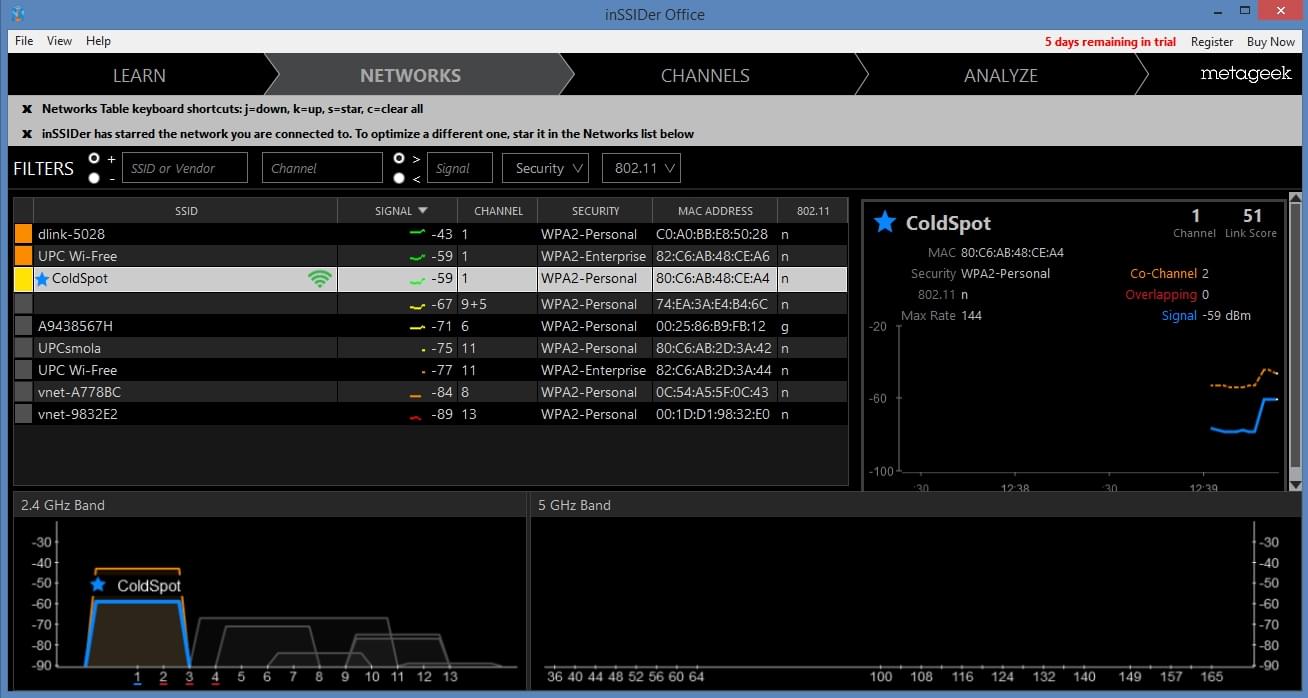
Task: Click the Overlapping label in details panel
Action: click(1161, 294)
